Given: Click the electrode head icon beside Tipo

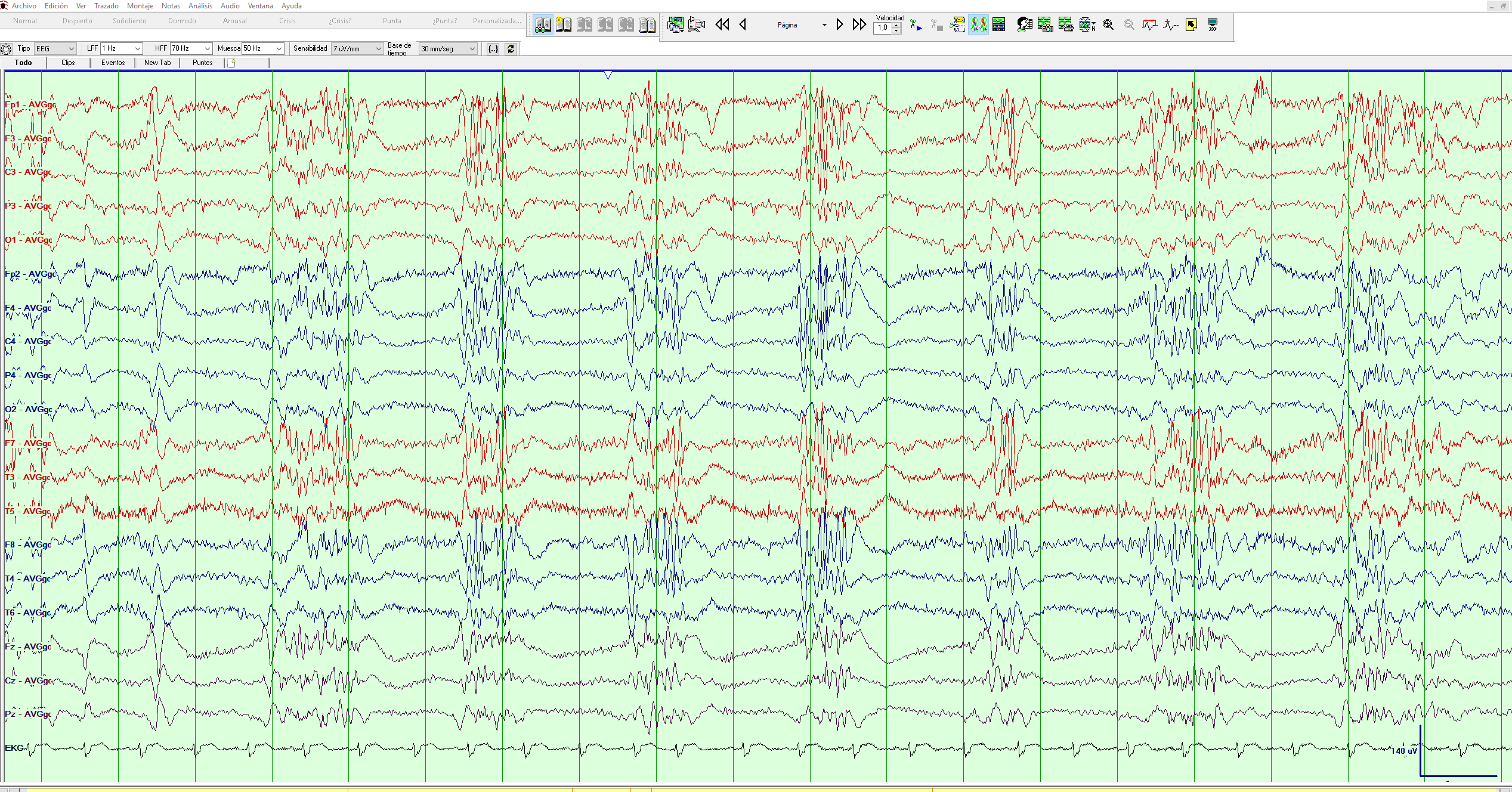Looking at the screenshot, I should [x=7, y=49].
